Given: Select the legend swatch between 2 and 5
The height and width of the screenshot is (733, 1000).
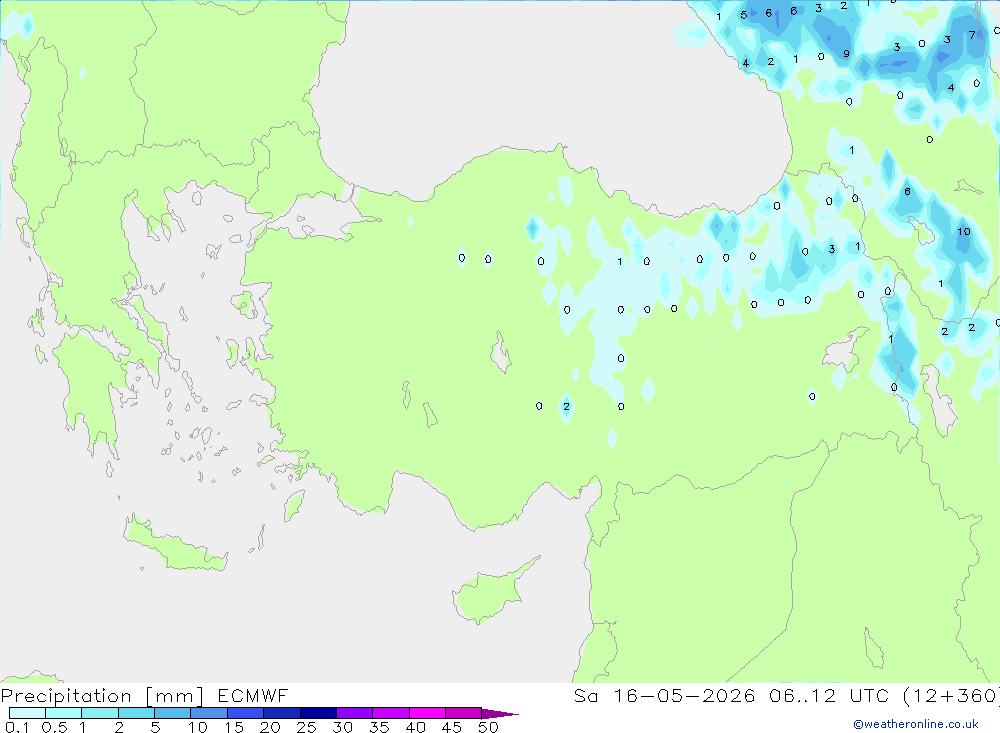Looking at the screenshot, I should click(136, 713).
